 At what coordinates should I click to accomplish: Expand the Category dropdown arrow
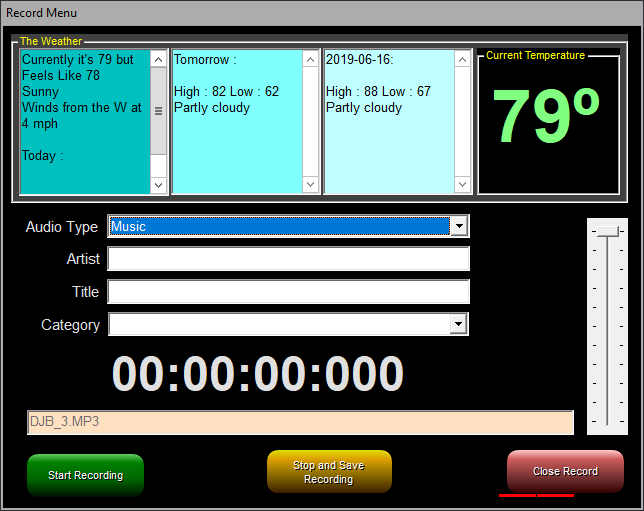coord(458,325)
